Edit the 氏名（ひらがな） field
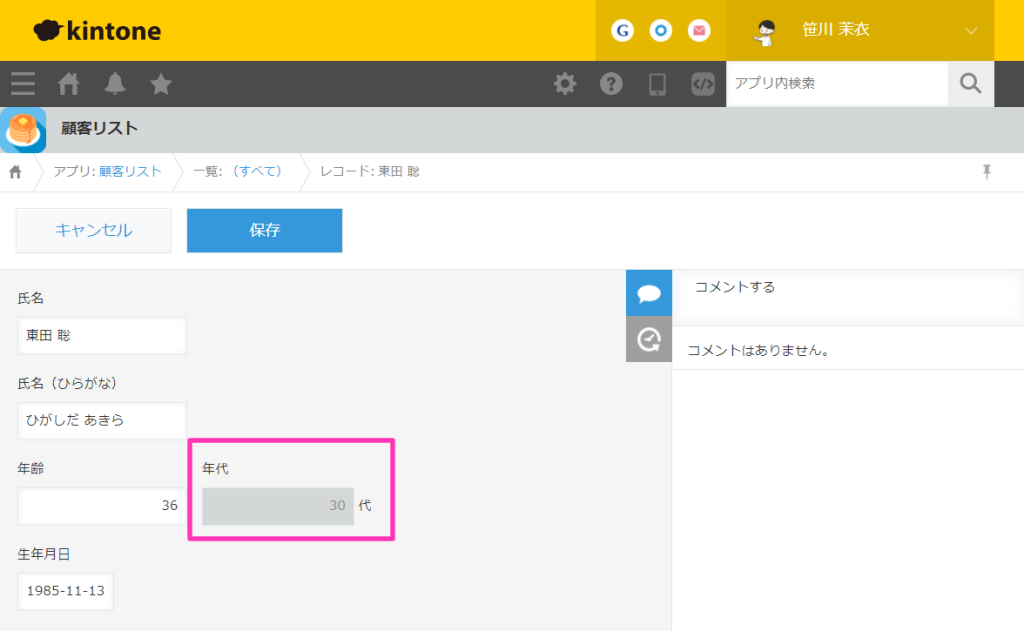The height and width of the screenshot is (631, 1024). tap(102, 421)
